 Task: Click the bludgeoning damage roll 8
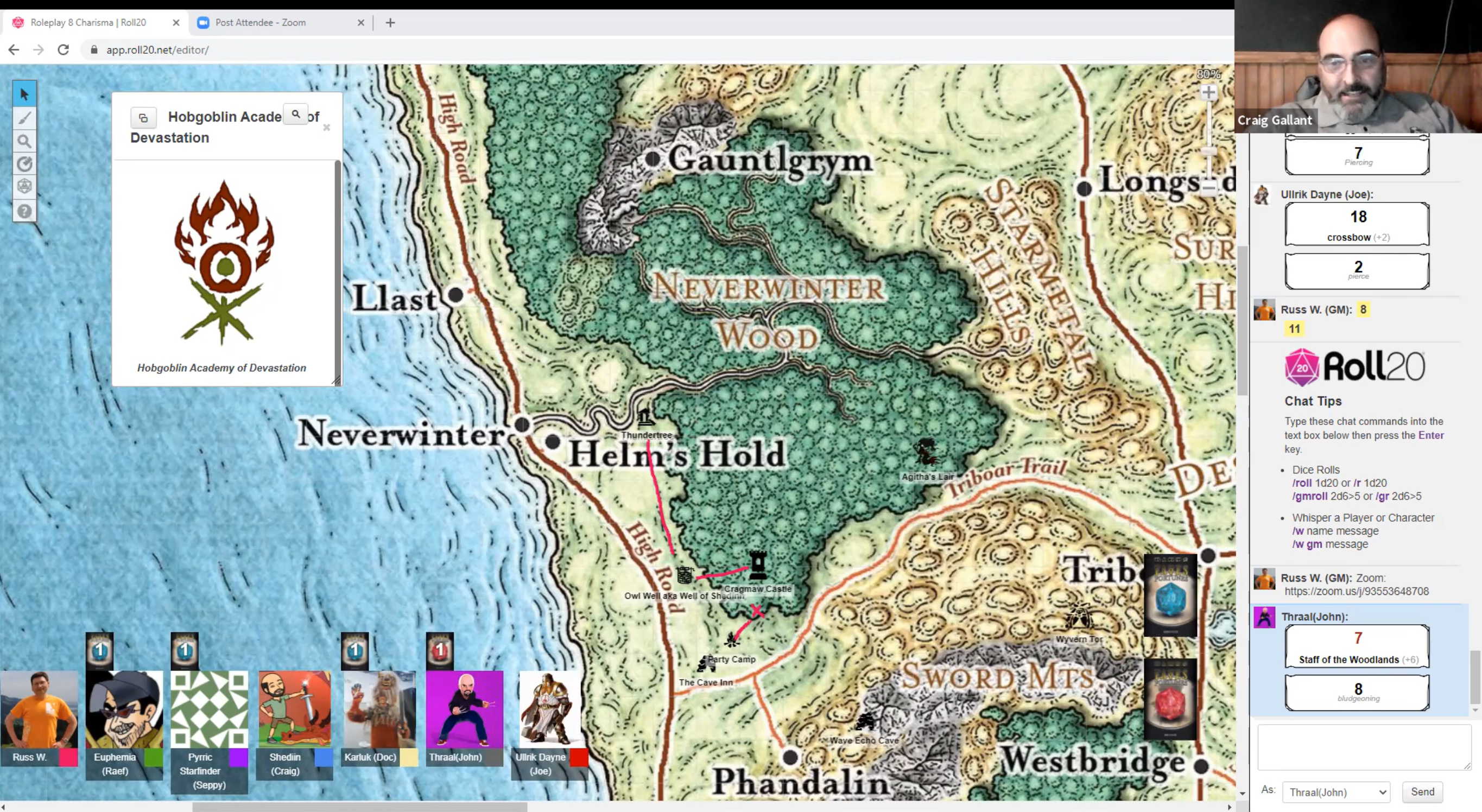pos(1357,693)
